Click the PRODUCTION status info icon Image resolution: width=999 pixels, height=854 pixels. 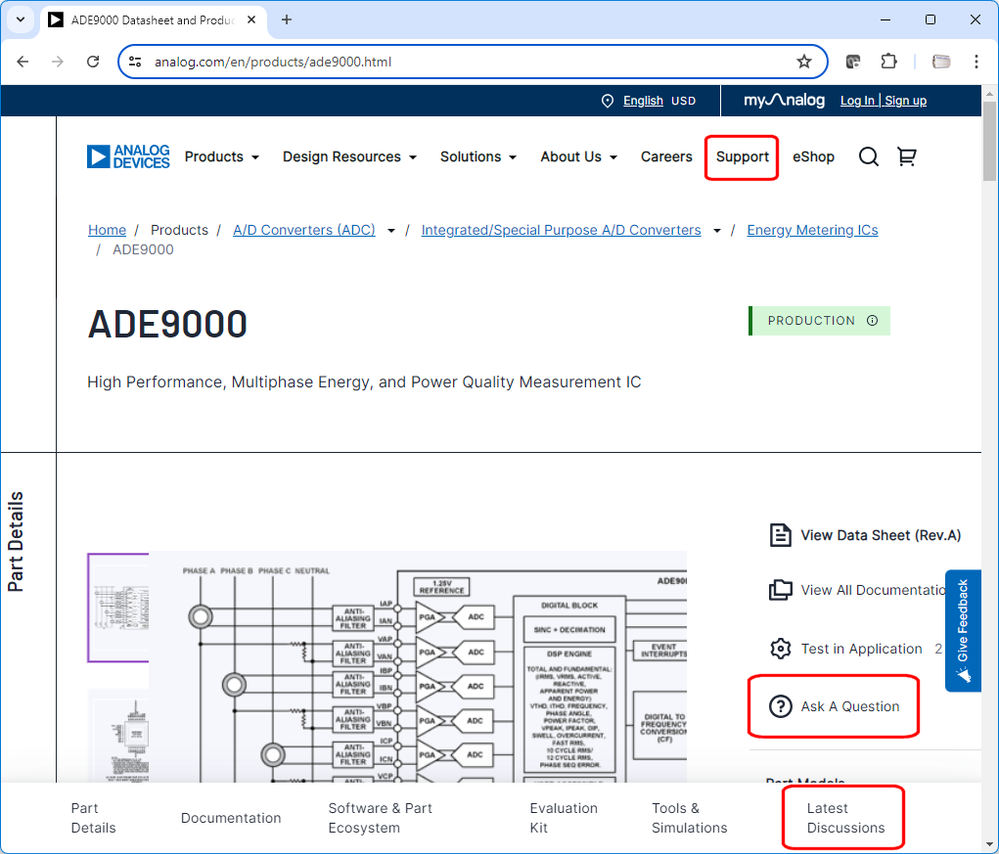coord(872,321)
